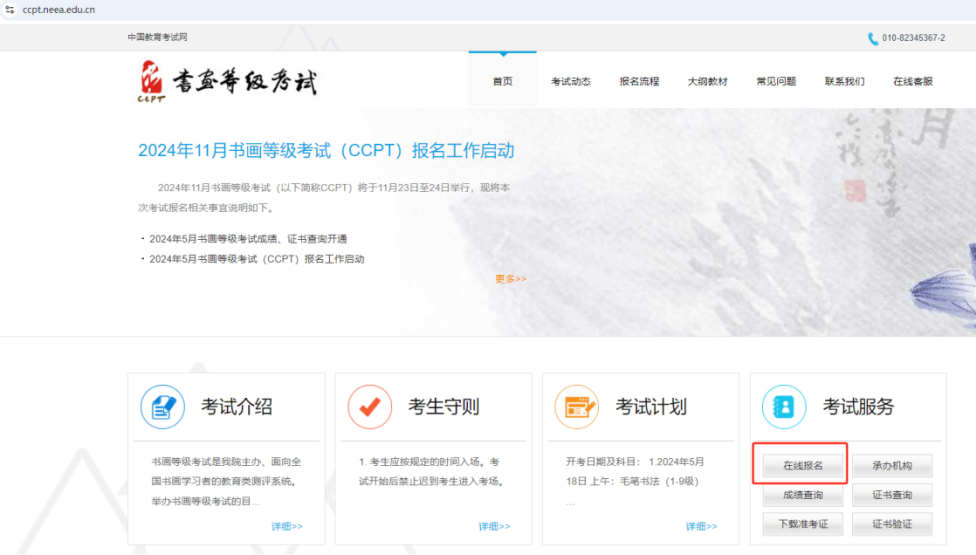Click the 更多>> link under news list
Viewport: 976px width, 555px height.
[x=510, y=279]
